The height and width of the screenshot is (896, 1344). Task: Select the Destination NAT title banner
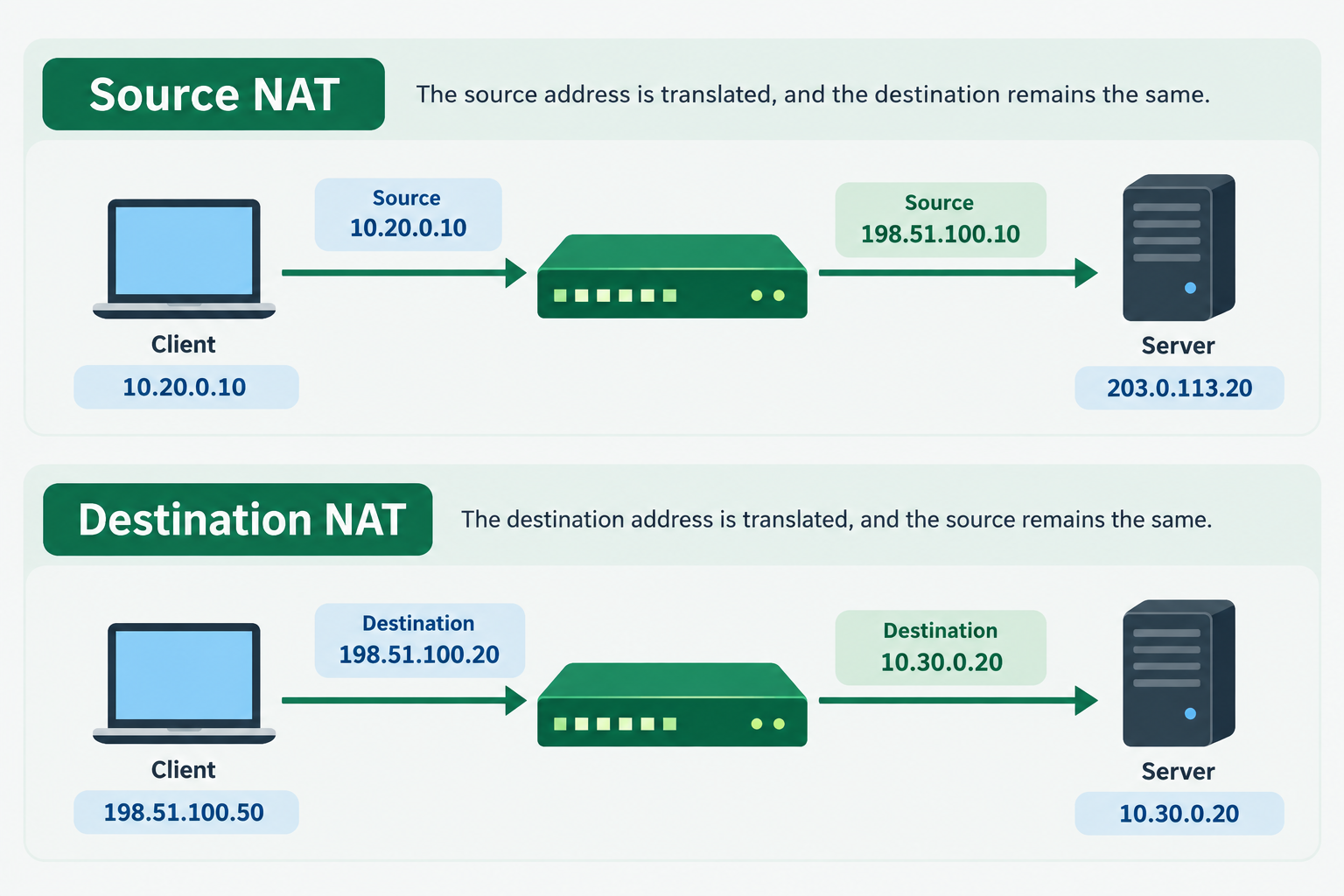pyautogui.click(x=238, y=520)
